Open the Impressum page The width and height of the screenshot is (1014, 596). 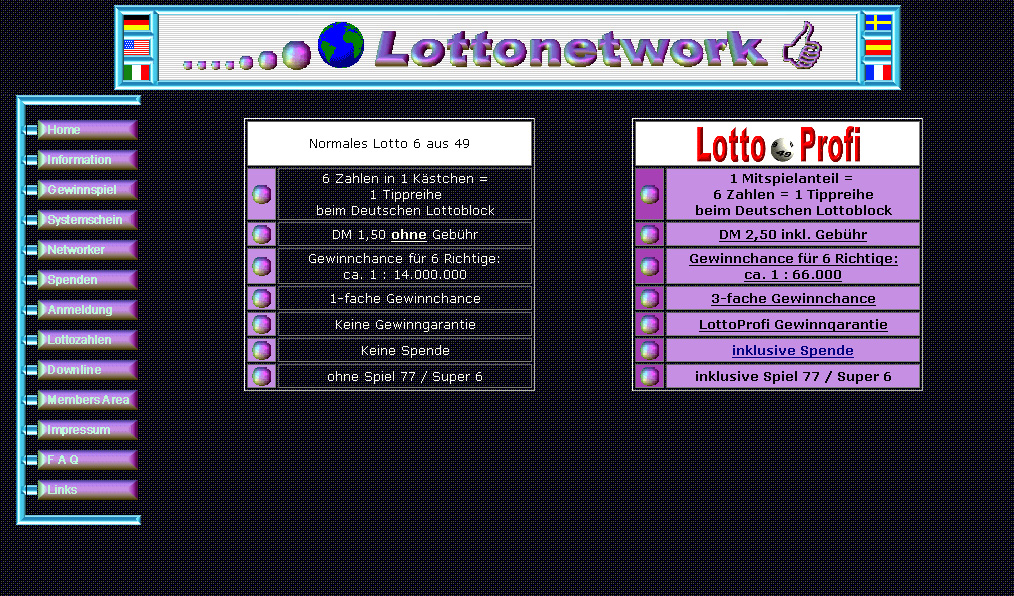point(87,430)
